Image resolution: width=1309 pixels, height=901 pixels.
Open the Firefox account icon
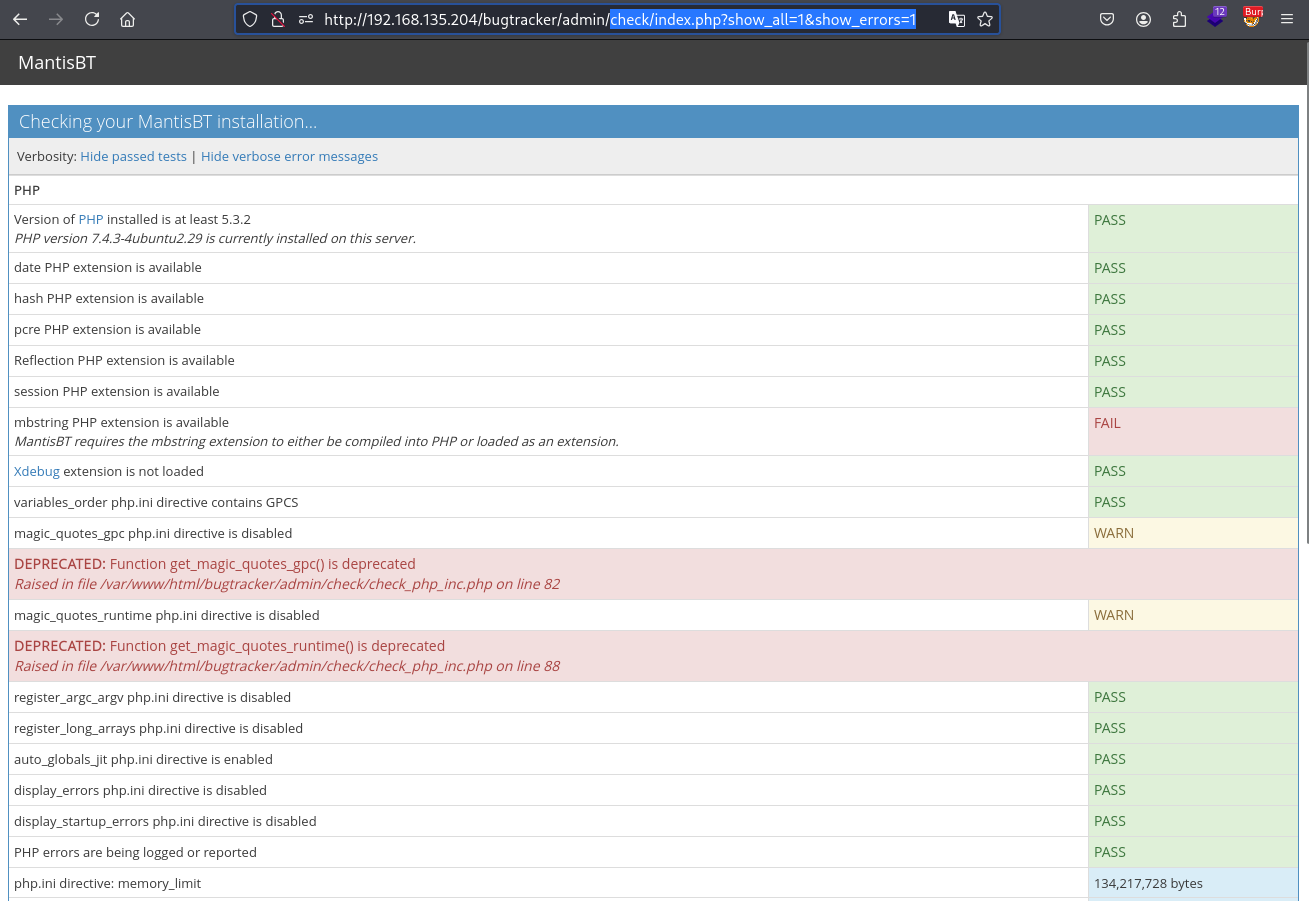[1143, 19]
